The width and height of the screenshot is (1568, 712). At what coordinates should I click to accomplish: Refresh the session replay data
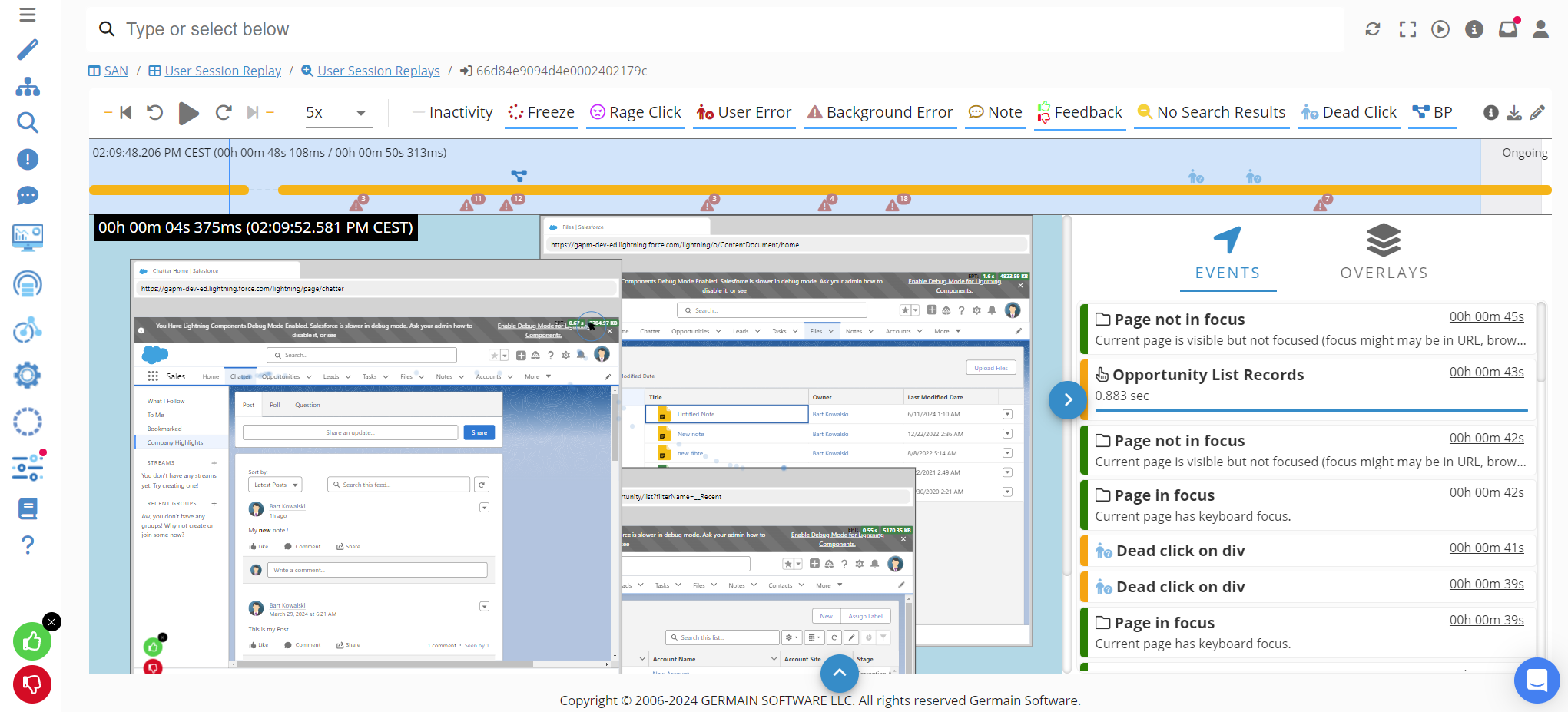click(x=1373, y=28)
